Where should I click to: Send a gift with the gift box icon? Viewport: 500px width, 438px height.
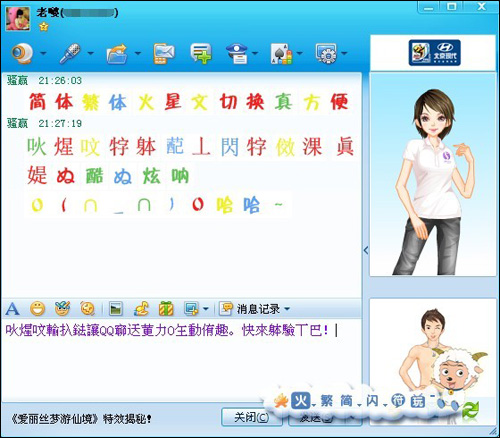(166, 309)
